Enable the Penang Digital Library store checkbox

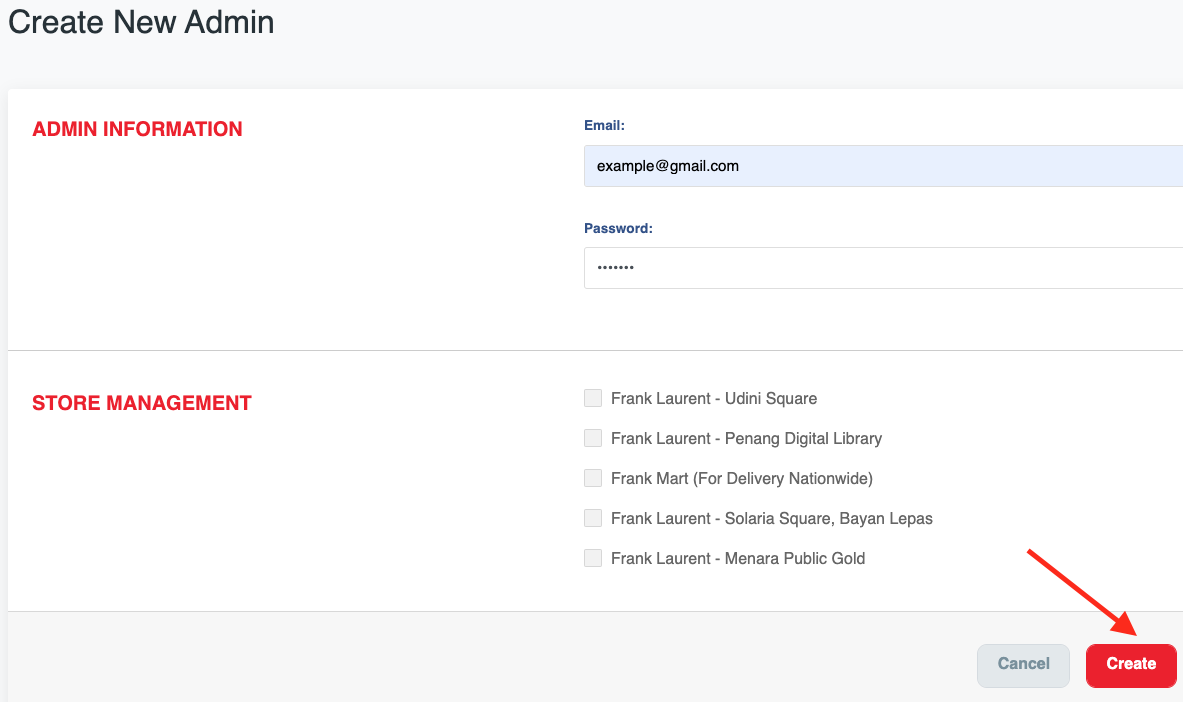click(593, 438)
